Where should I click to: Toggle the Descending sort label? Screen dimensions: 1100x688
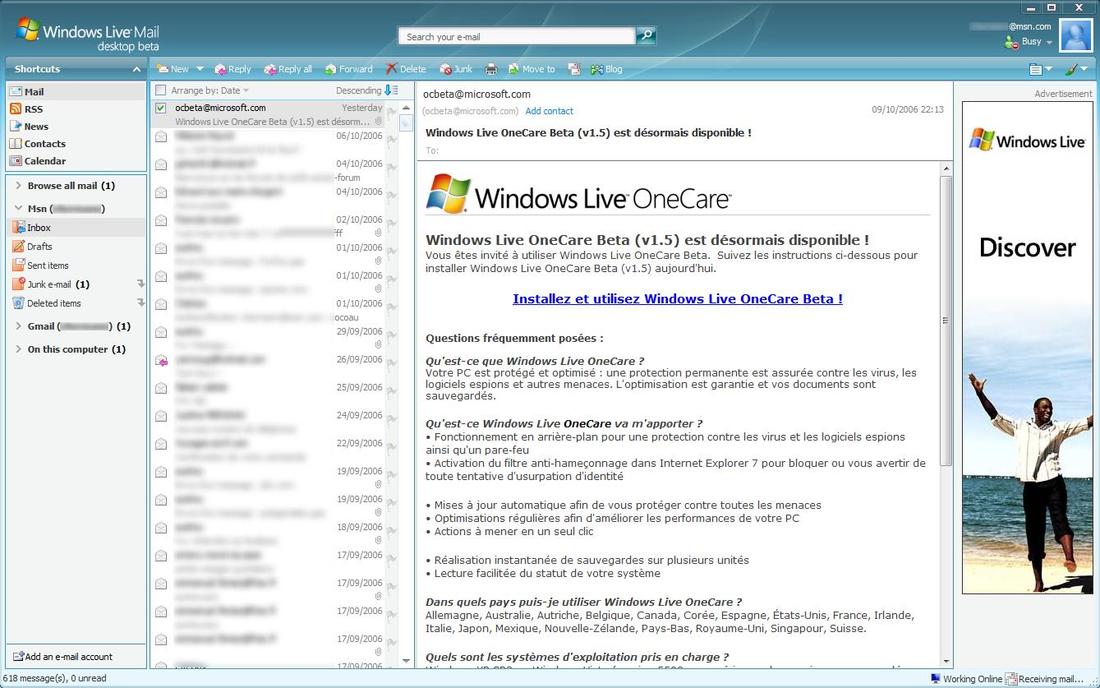pyautogui.click(x=358, y=90)
